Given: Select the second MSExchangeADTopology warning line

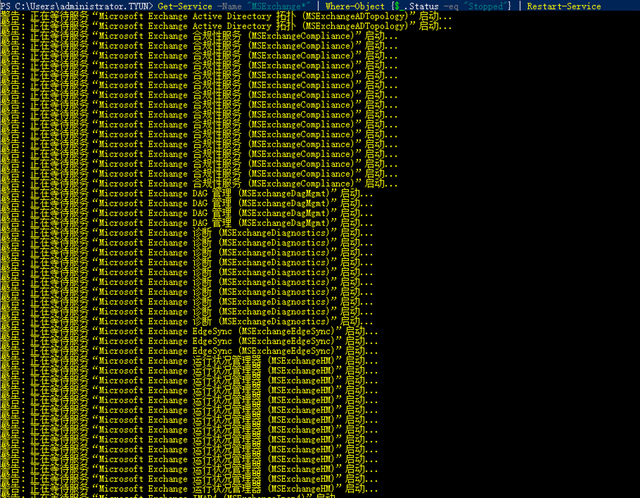Looking at the screenshot, I should click(226, 26).
